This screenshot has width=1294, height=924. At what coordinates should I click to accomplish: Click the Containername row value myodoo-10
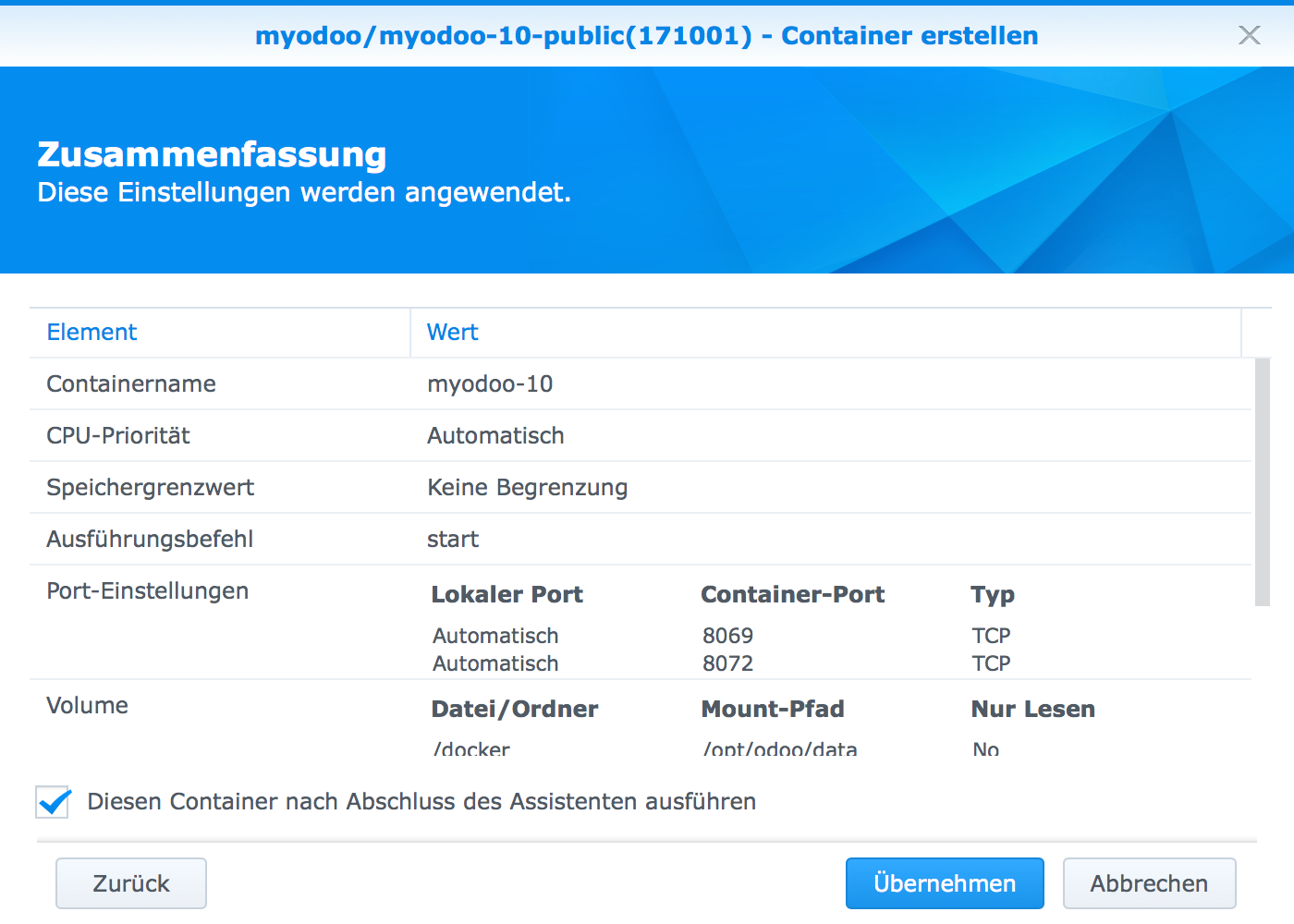tap(490, 383)
